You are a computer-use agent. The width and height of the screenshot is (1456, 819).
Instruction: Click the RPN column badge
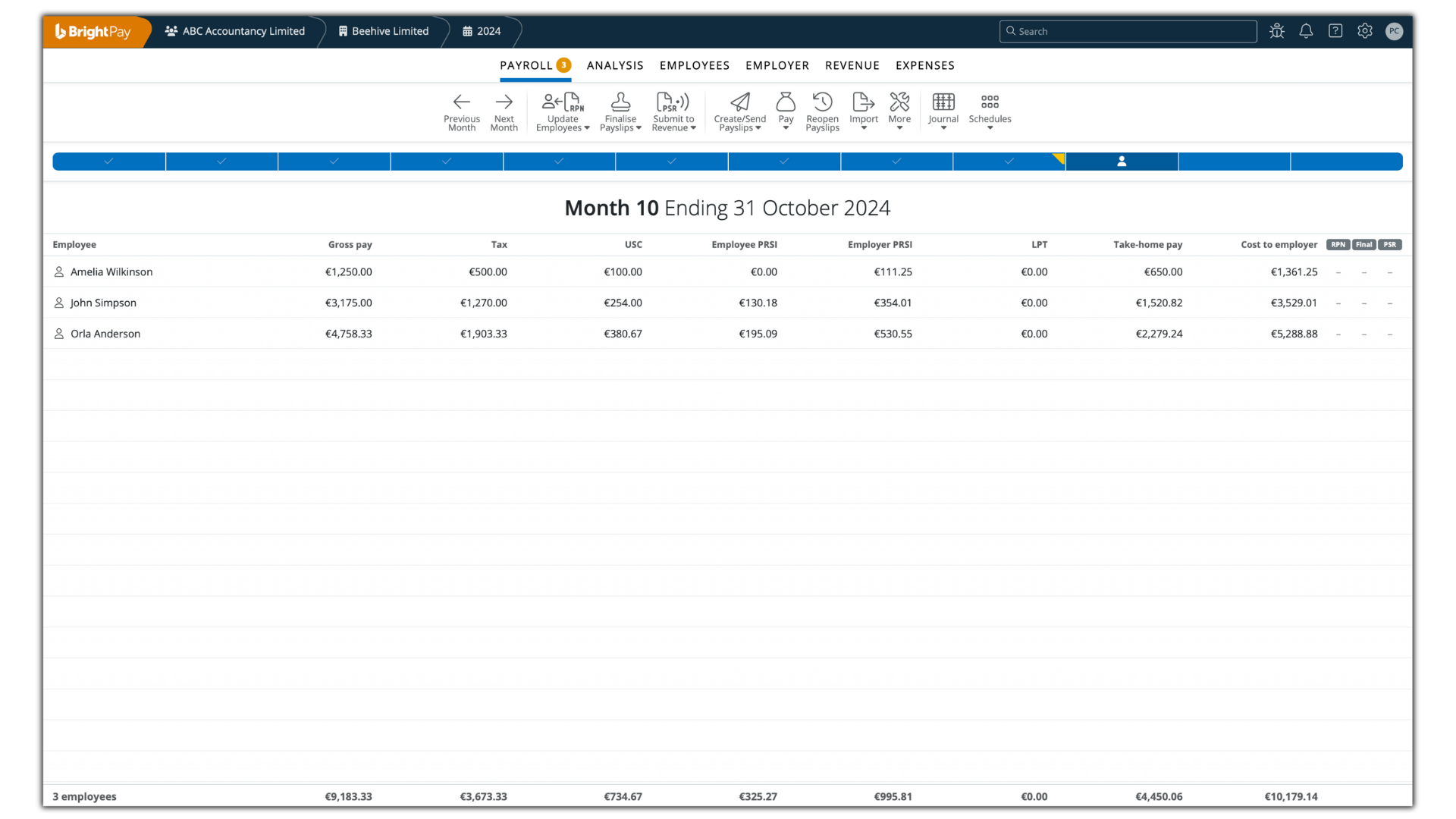[x=1338, y=244]
